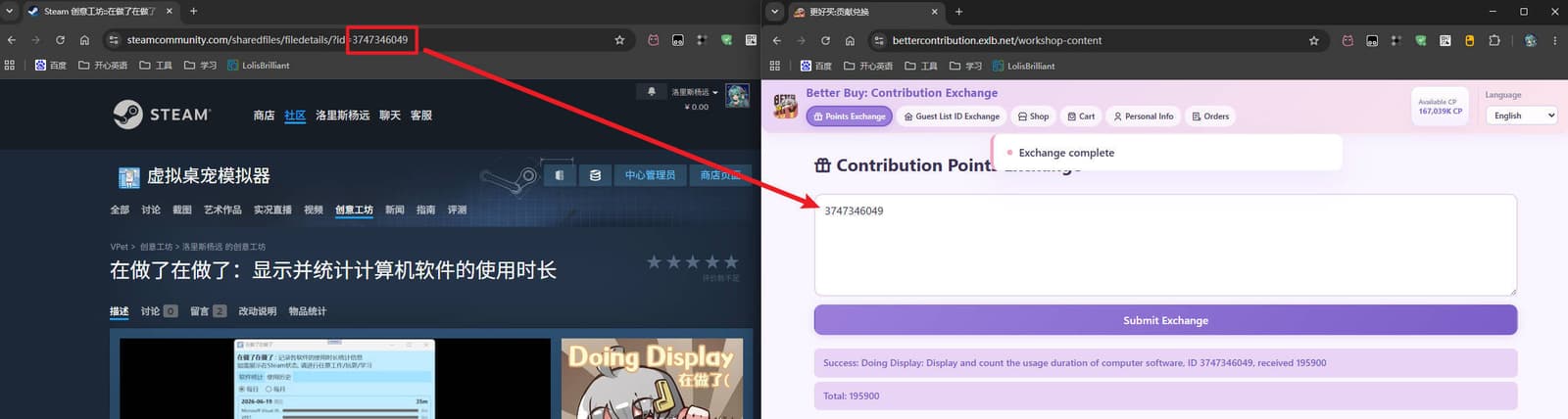The width and height of the screenshot is (1568, 419).
Task: Expand the Language dropdown set to English
Action: tap(1521, 116)
